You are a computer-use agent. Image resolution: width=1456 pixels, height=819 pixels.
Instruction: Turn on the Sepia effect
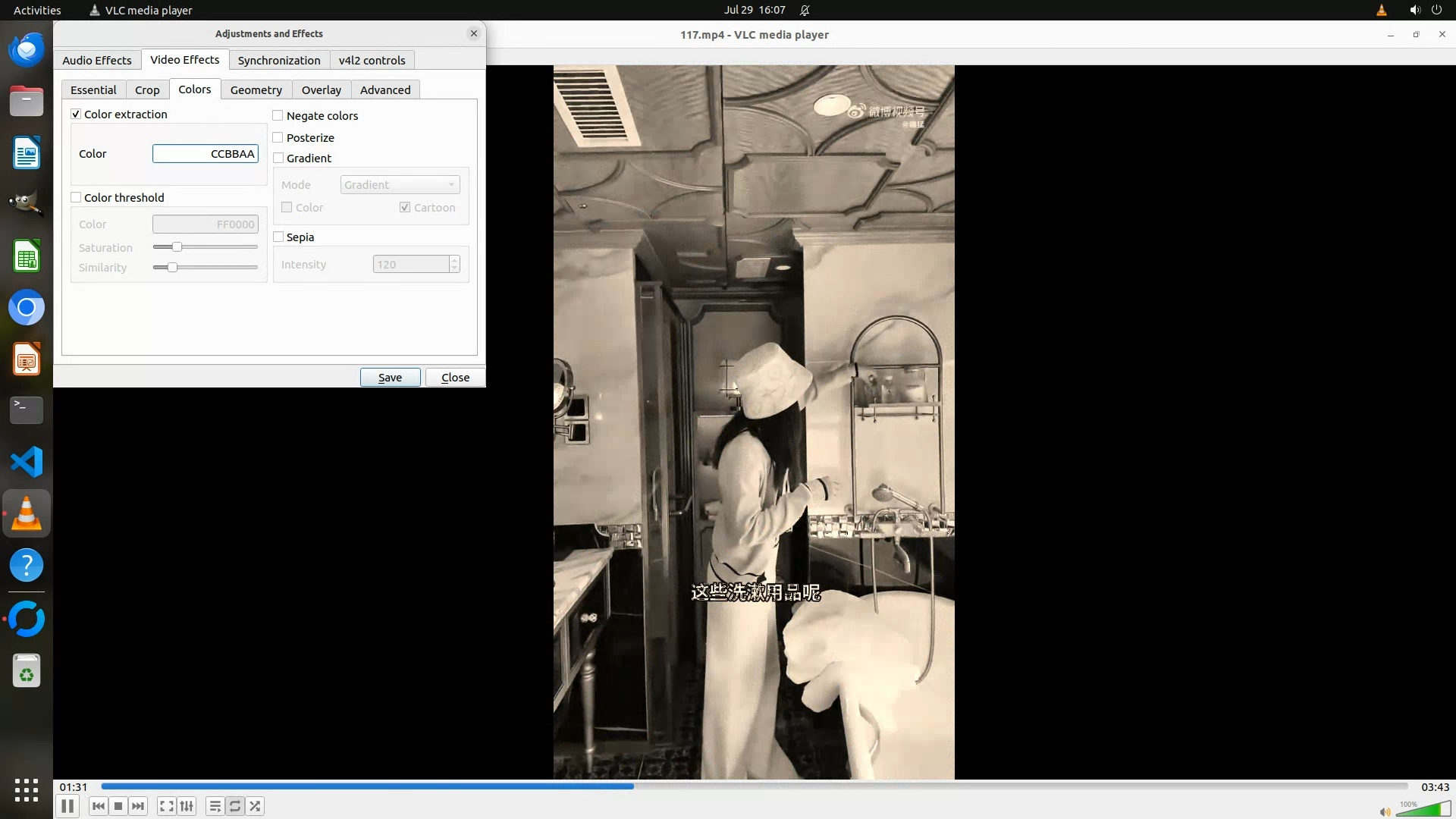point(278,237)
